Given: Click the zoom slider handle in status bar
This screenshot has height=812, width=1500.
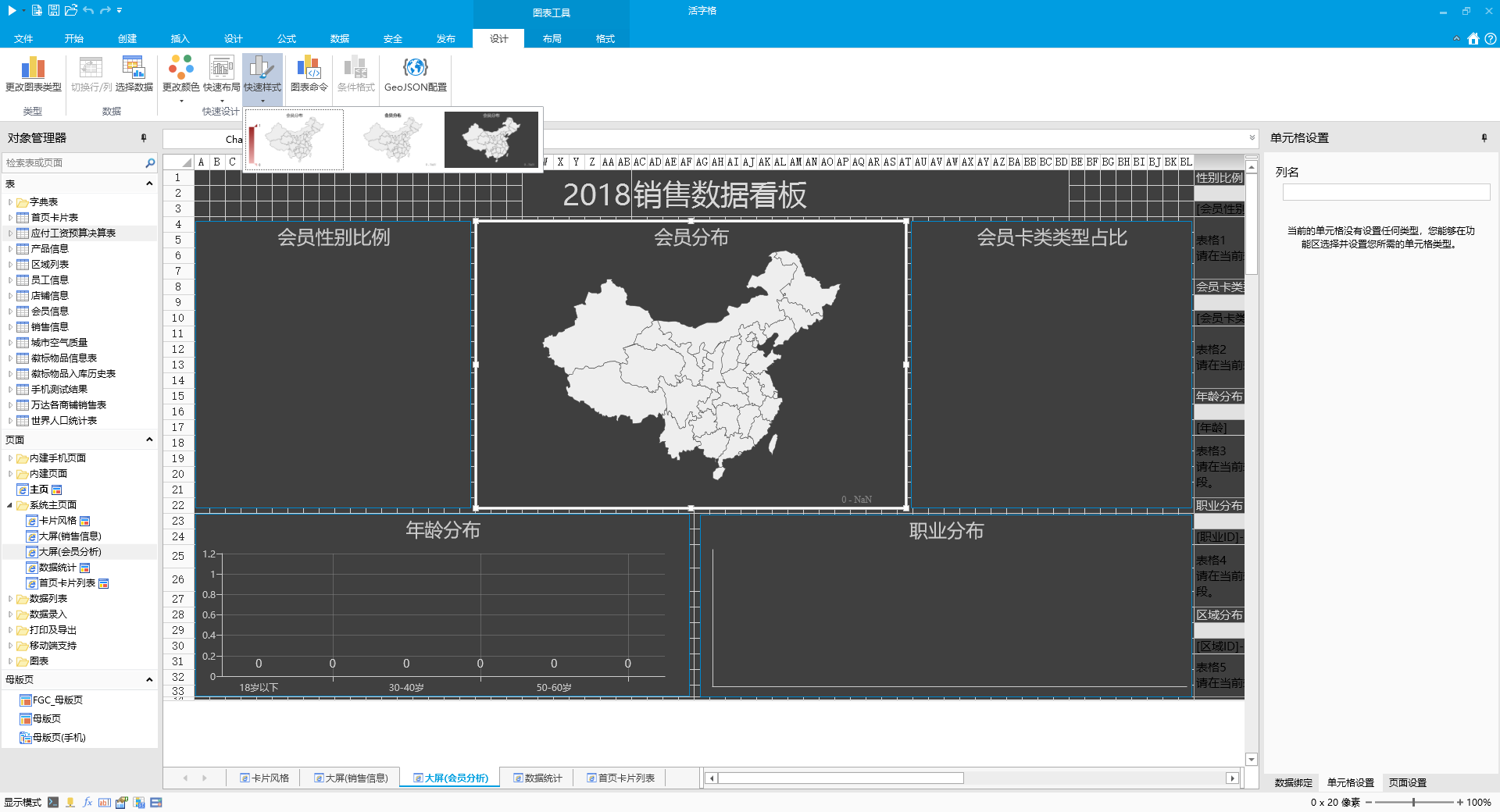Looking at the screenshot, I should [x=1413, y=802].
